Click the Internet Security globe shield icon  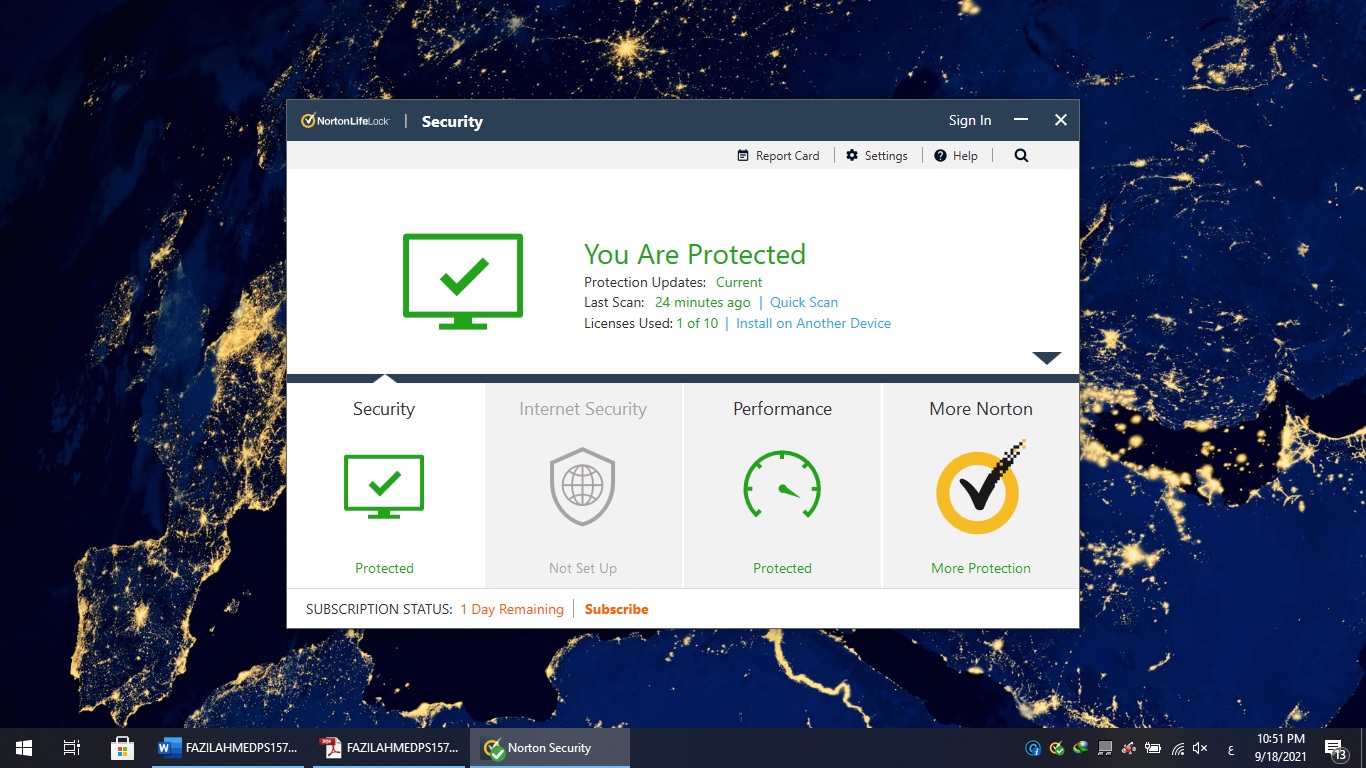[582, 487]
